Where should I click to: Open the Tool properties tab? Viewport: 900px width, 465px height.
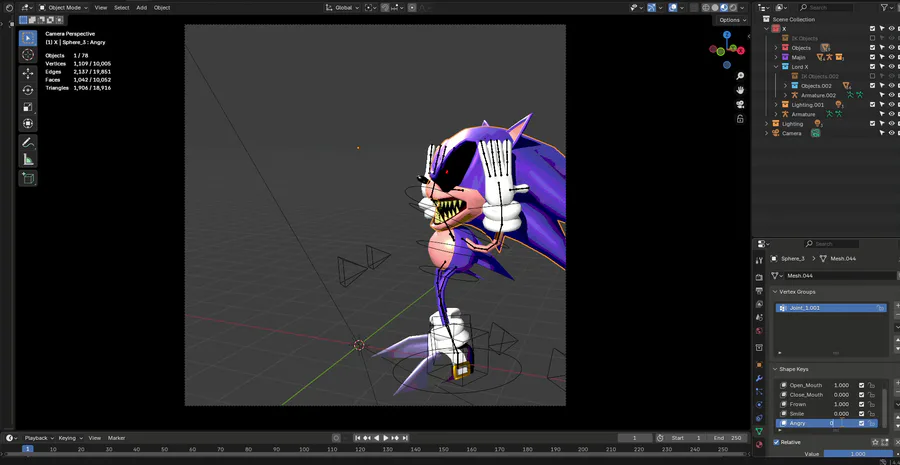coord(759,260)
